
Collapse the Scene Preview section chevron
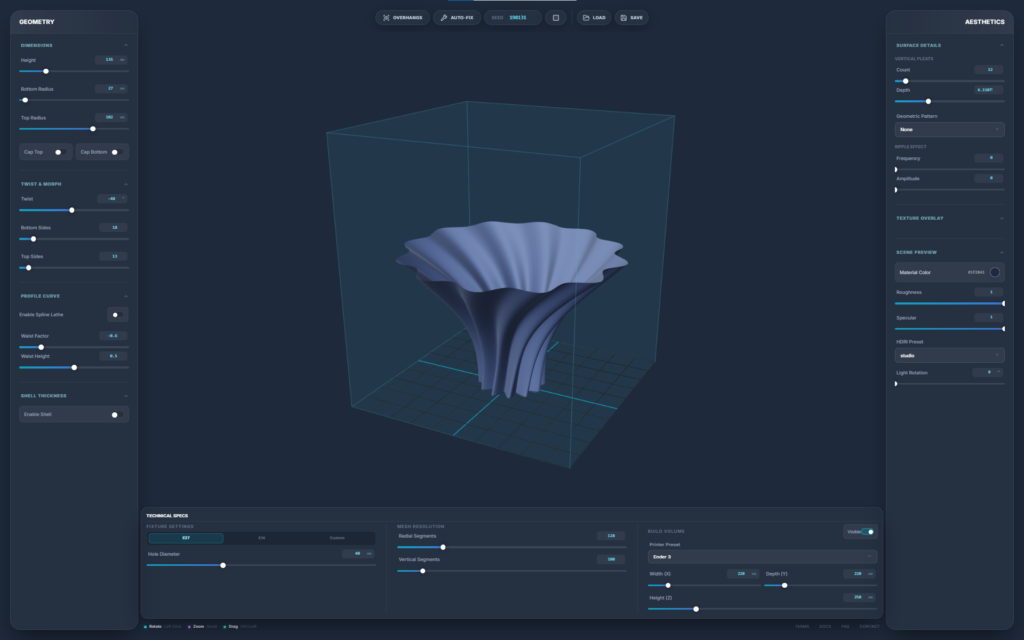[1001, 252]
